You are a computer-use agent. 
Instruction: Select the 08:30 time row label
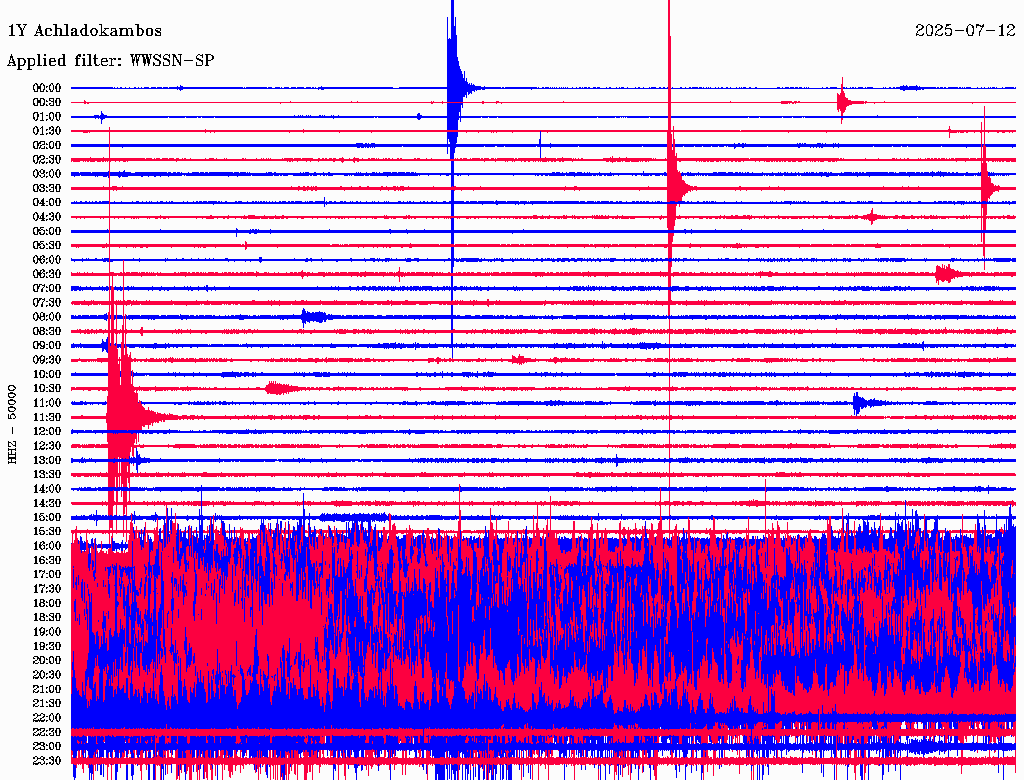coord(47,332)
